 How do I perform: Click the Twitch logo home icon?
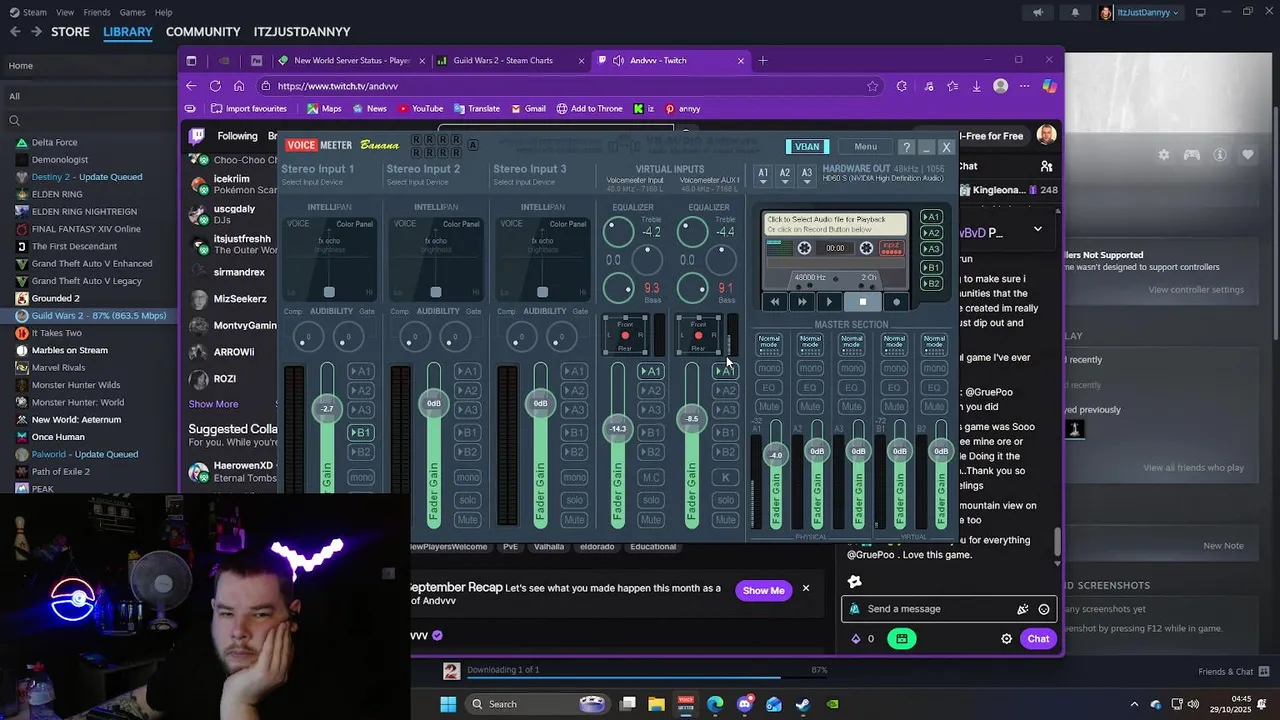198,136
